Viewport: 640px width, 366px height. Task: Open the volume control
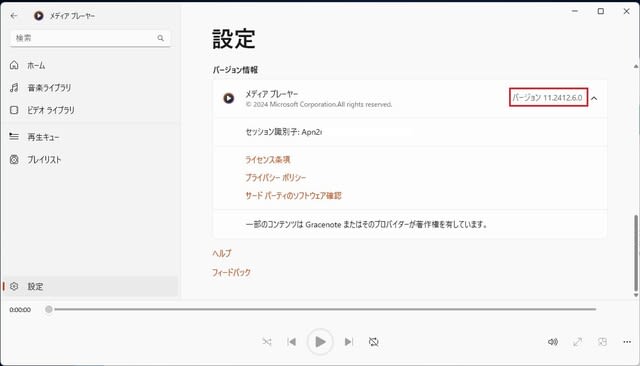tap(553, 342)
